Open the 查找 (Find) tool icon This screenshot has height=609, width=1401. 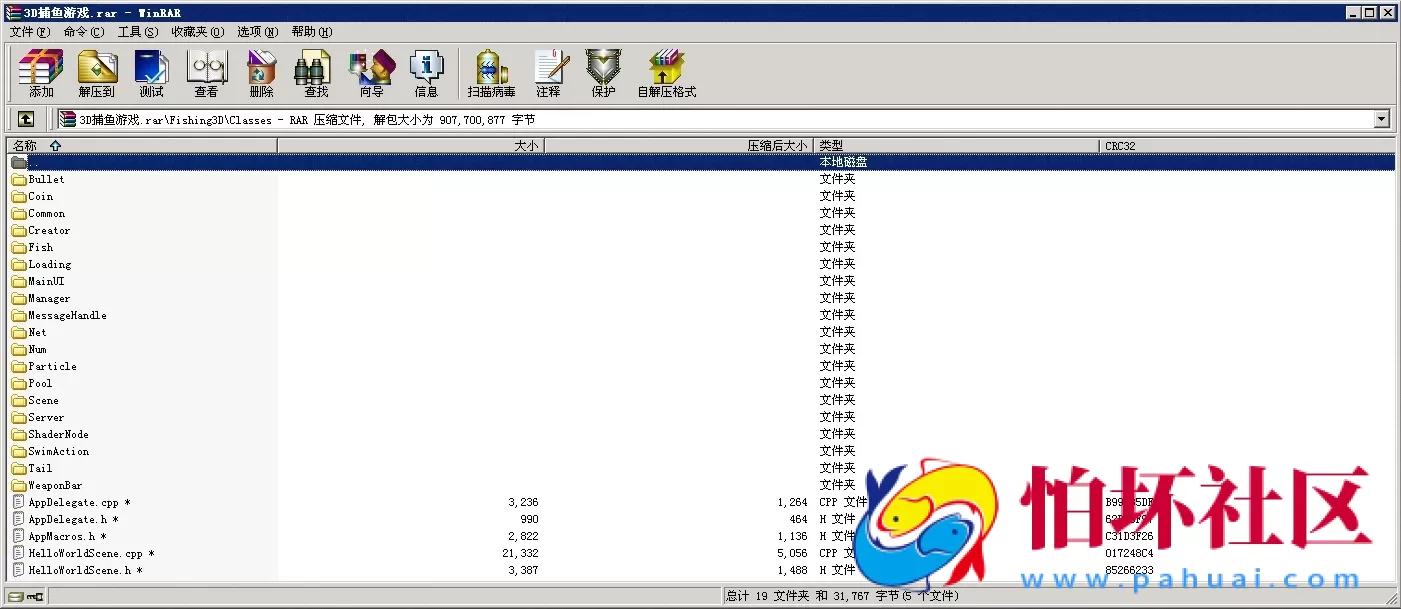(314, 70)
